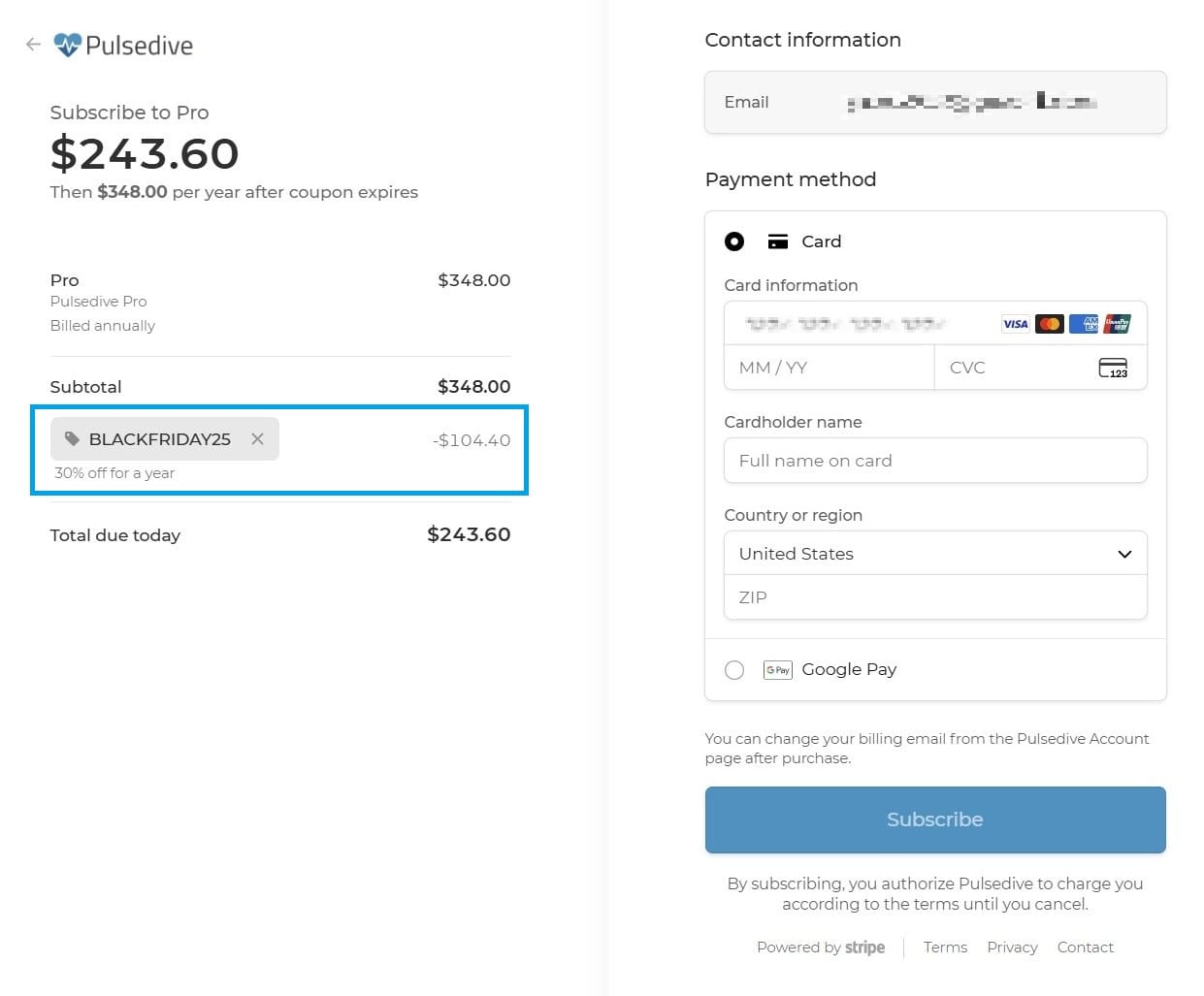Click the UnionPay card logo
This screenshot has width=1204, height=996.
tap(1117, 324)
